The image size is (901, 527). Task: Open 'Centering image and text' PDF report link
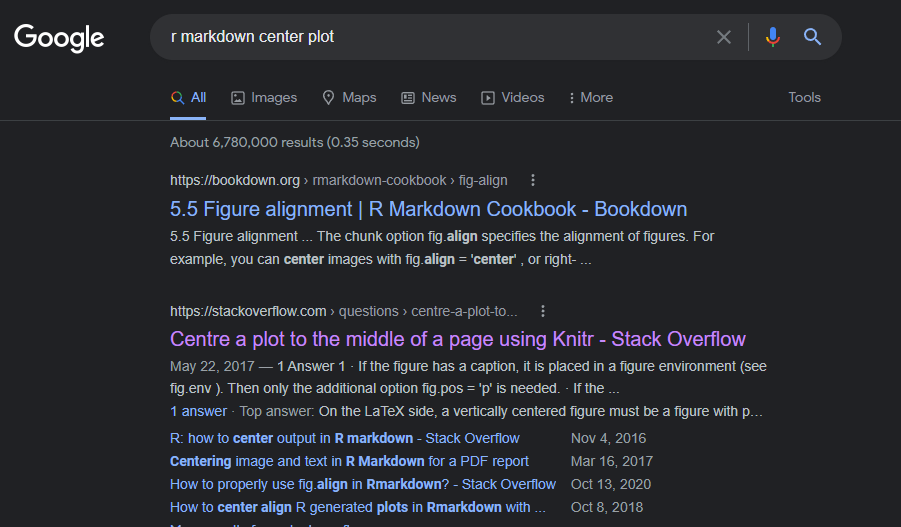click(349, 461)
